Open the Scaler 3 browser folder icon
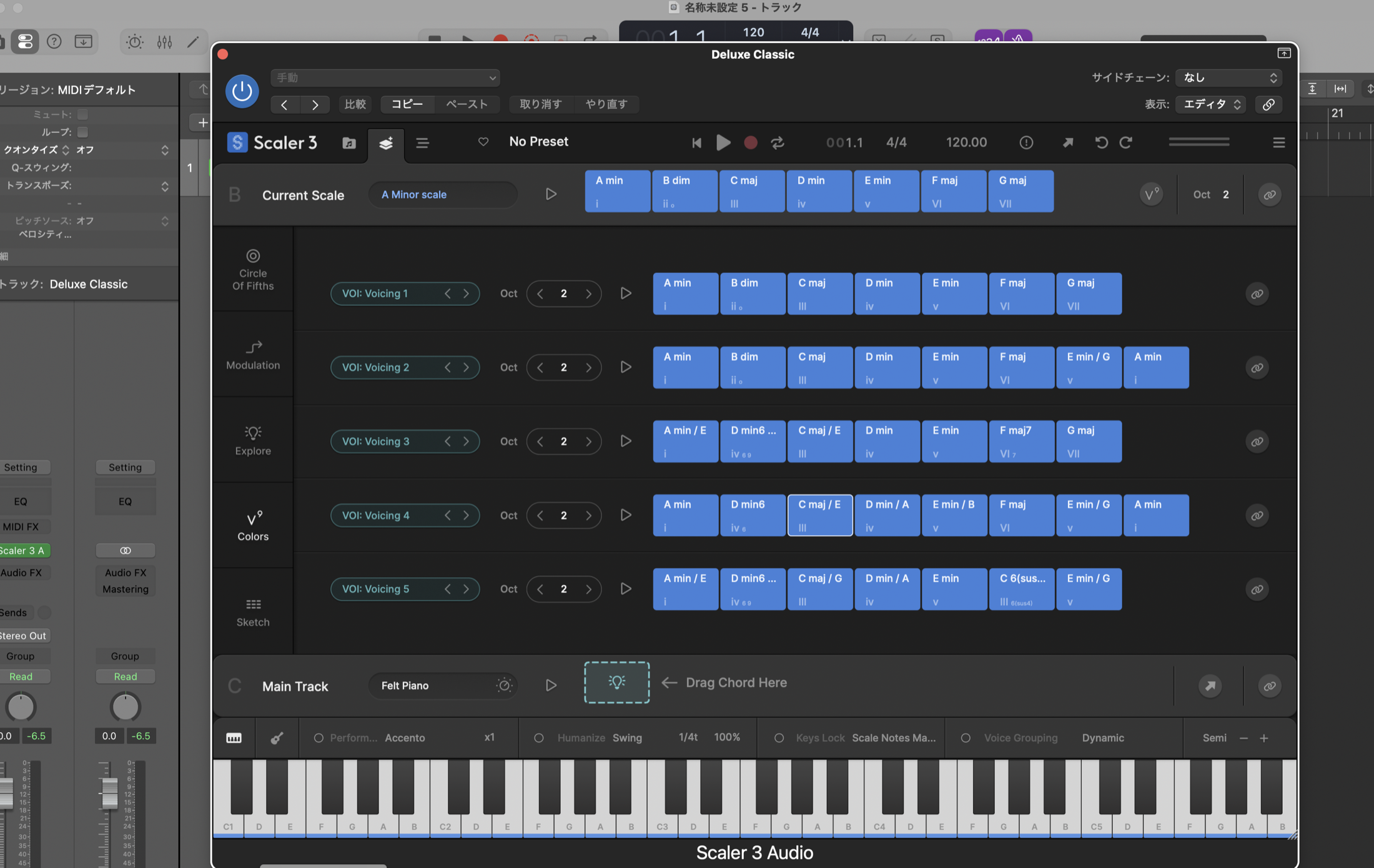Viewport: 1374px width, 868px height. coord(349,143)
